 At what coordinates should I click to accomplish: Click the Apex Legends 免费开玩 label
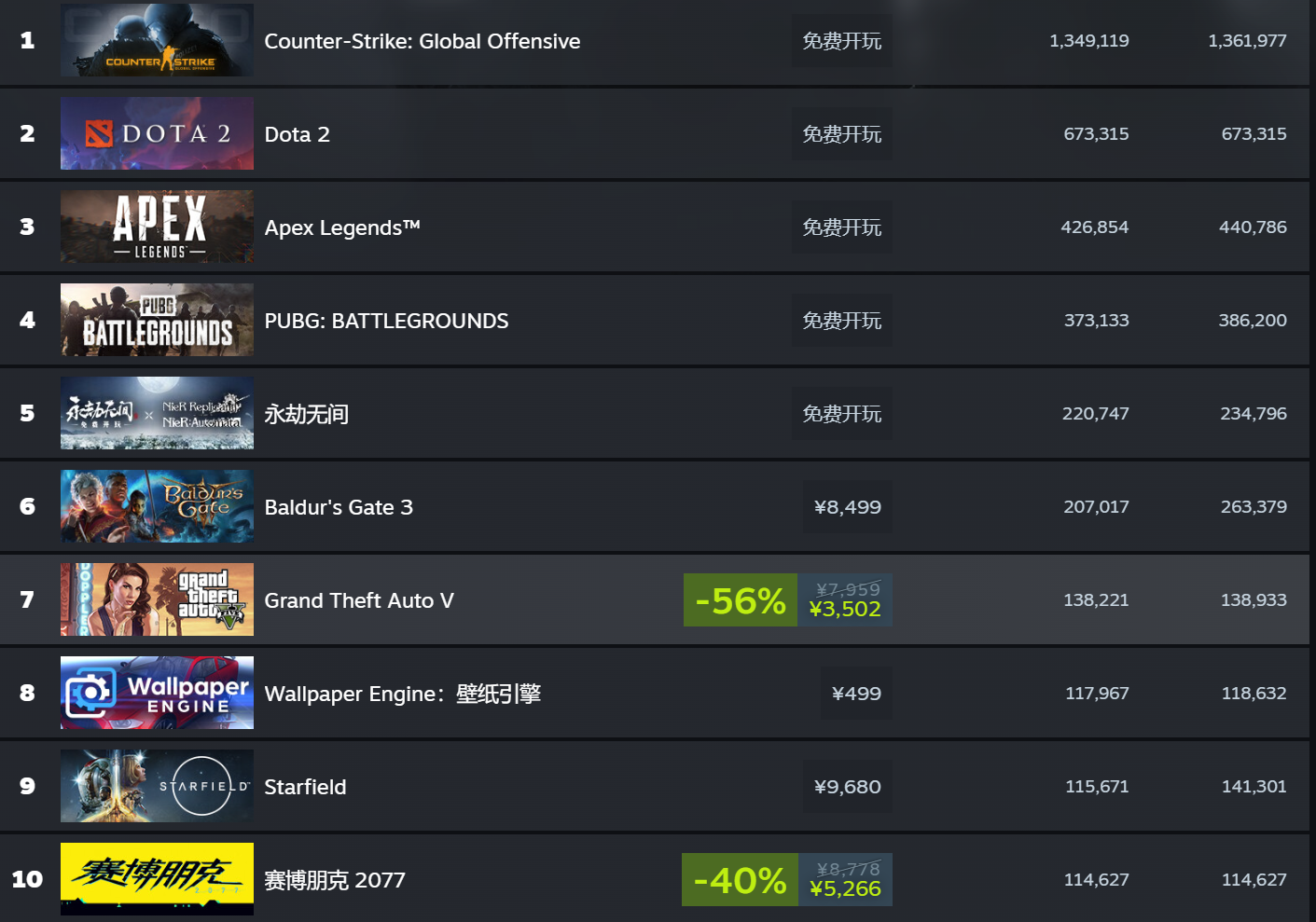coord(841,227)
